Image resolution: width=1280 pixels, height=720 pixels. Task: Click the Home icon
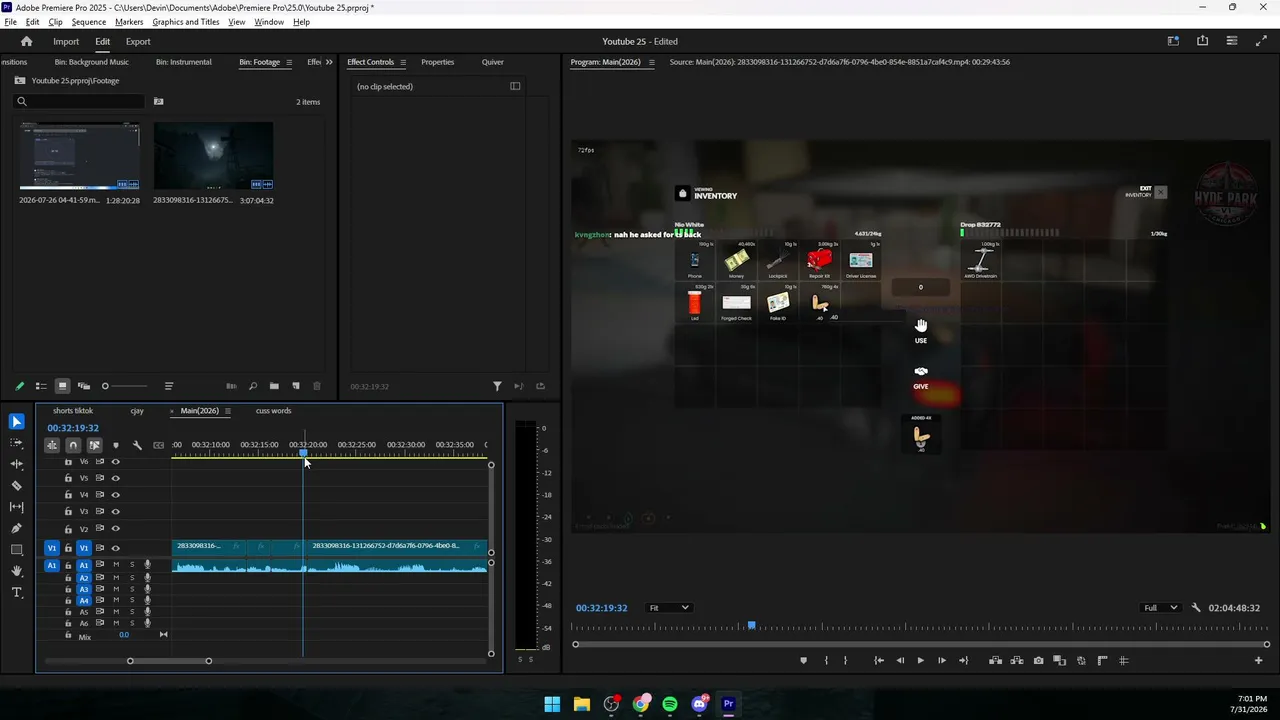[27, 41]
